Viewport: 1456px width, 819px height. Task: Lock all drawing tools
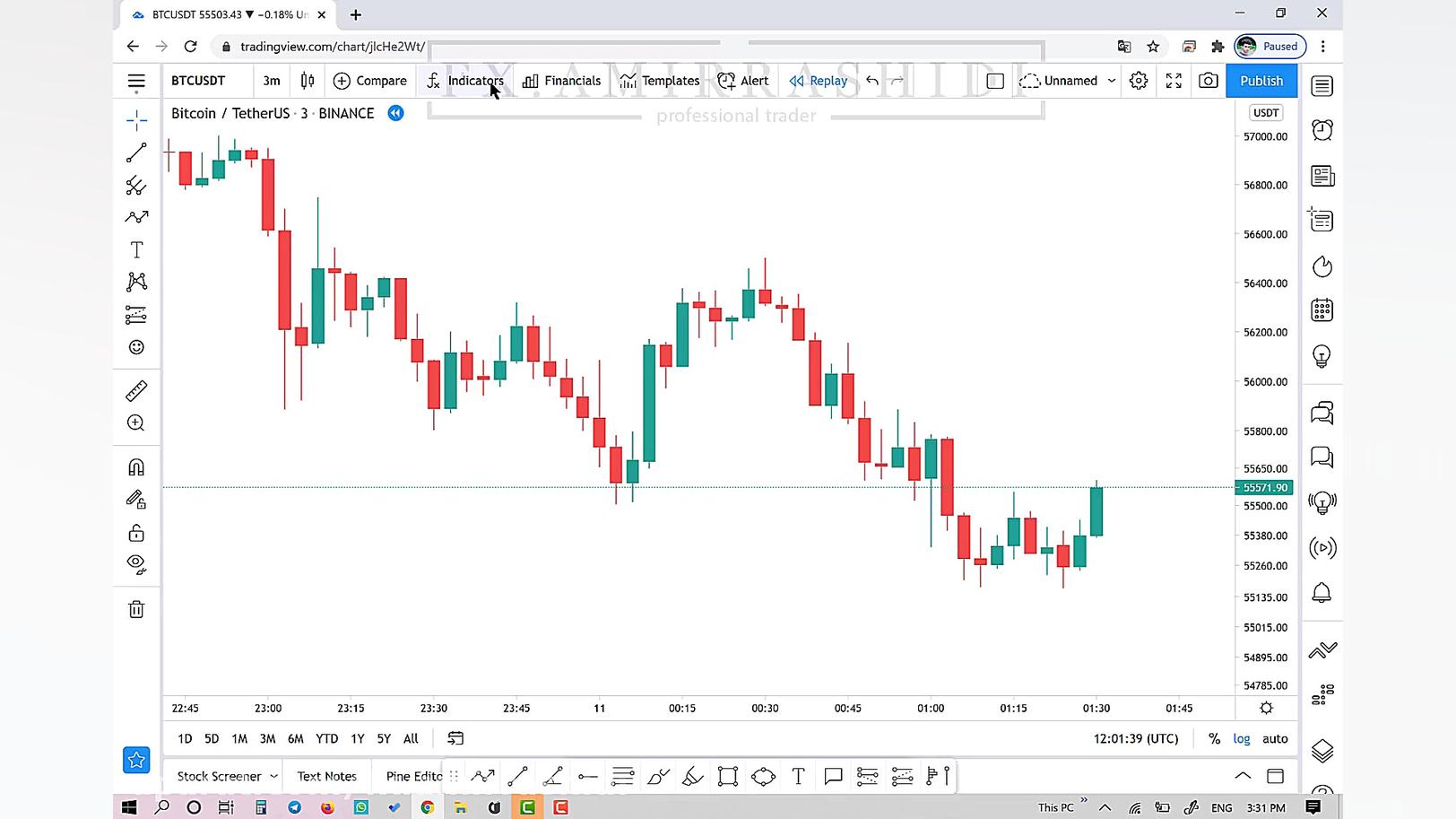[x=136, y=533]
